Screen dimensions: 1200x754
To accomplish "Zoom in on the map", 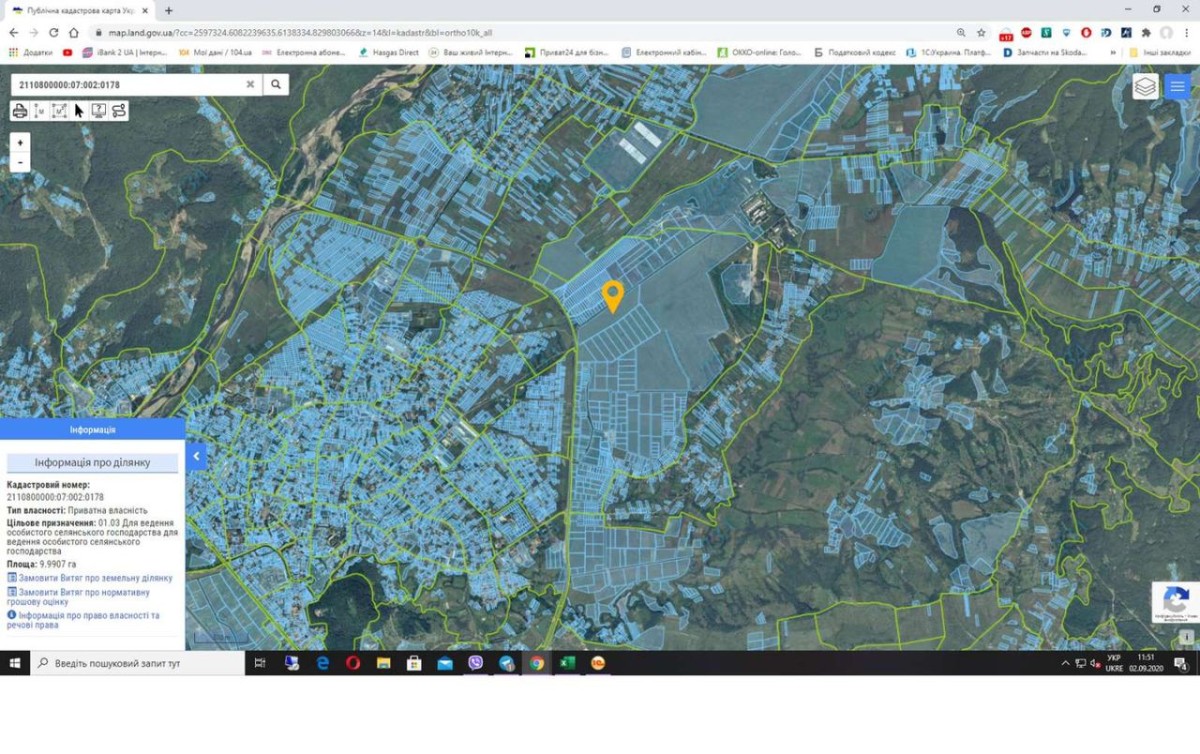I will [x=20, y=143].
